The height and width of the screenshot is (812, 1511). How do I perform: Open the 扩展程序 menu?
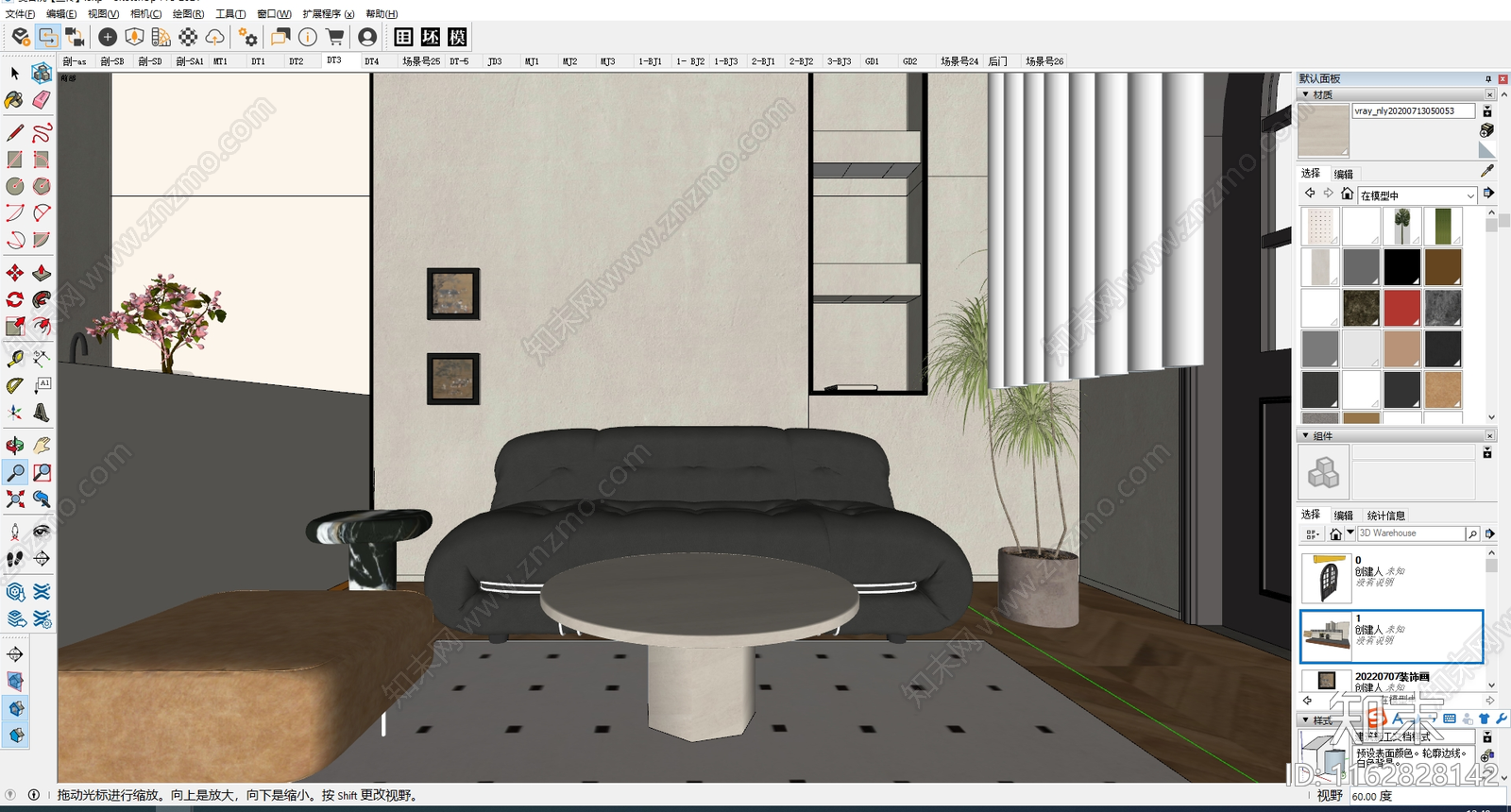click(329, 14)
